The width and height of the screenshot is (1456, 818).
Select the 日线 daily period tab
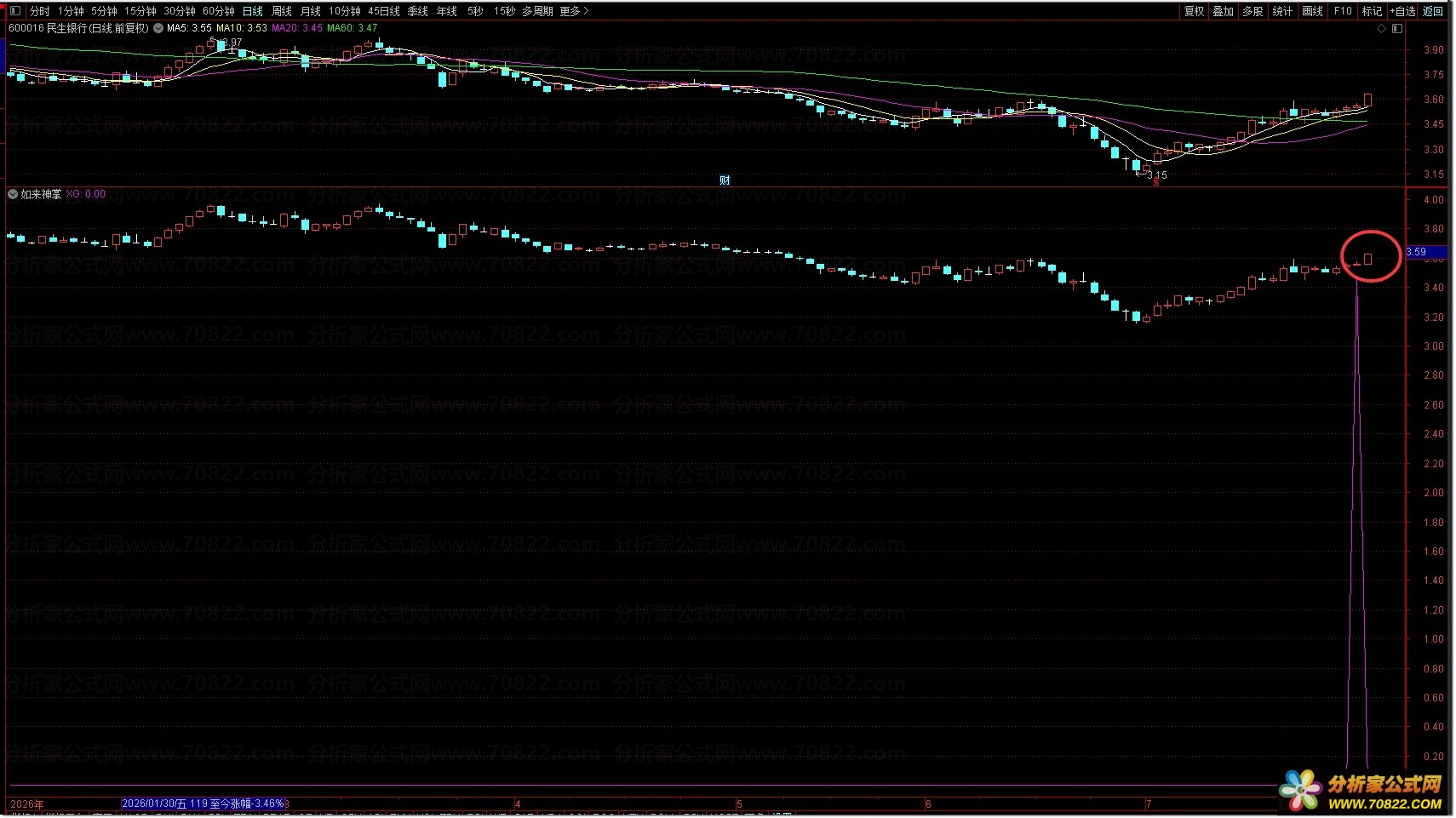coord(253,11)
